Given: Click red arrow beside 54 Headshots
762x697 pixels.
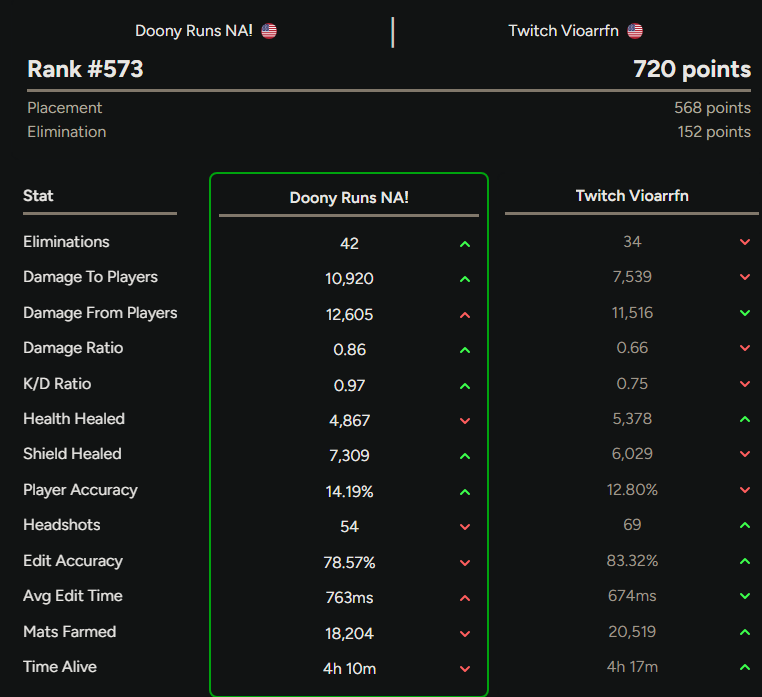Looking at the screenshot, I should (x=465, y=527).
